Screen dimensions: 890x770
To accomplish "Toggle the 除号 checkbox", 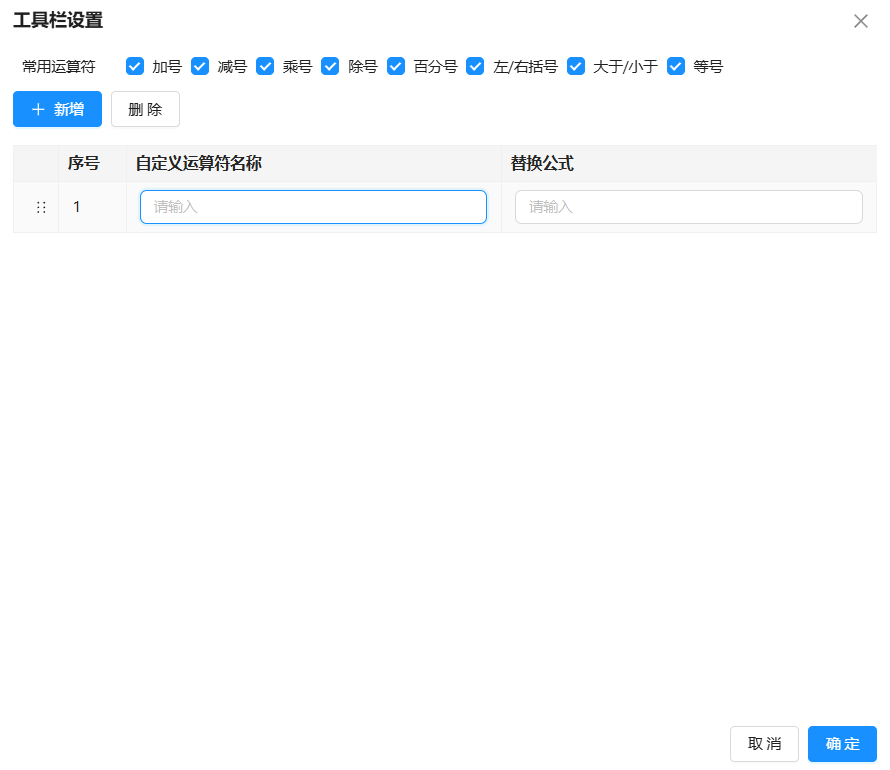I will point(330,66).
